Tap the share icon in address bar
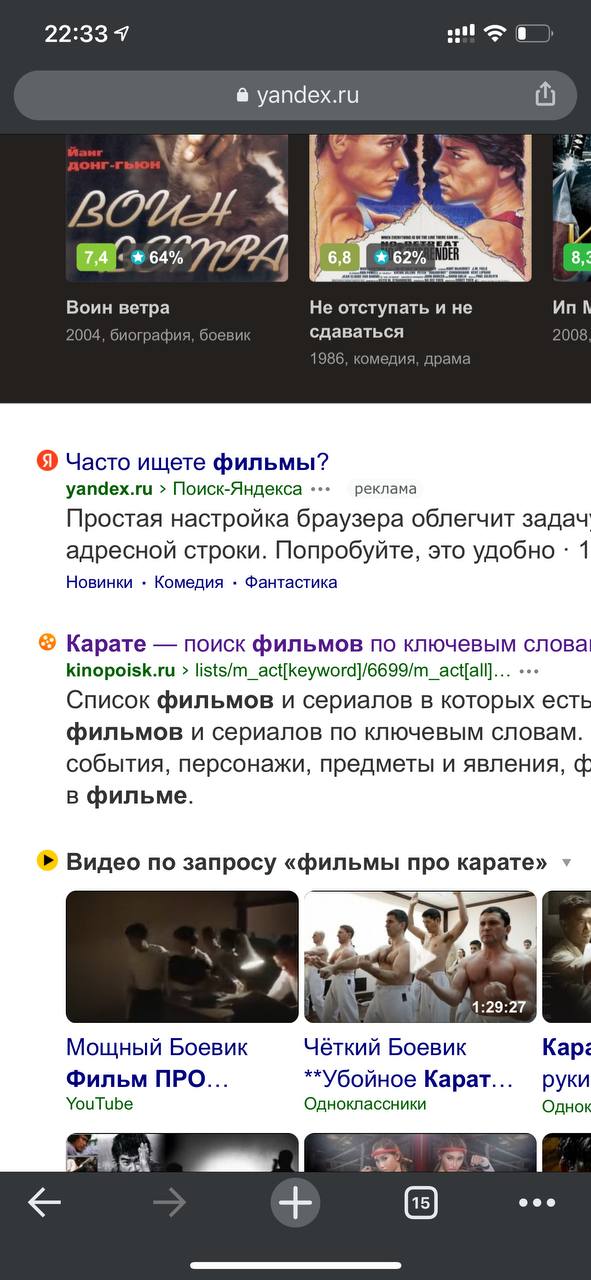Screen dimensions: 591x1280 pos(544,95)
